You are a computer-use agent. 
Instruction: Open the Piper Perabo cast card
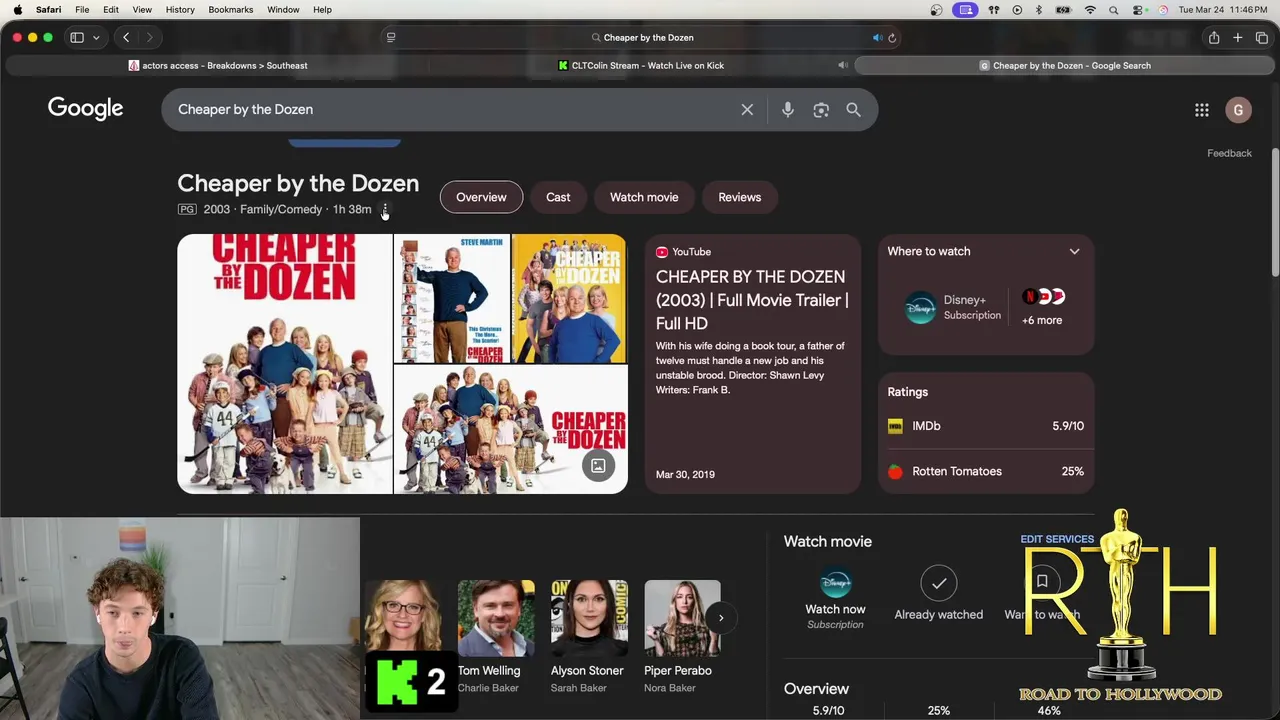682,637
